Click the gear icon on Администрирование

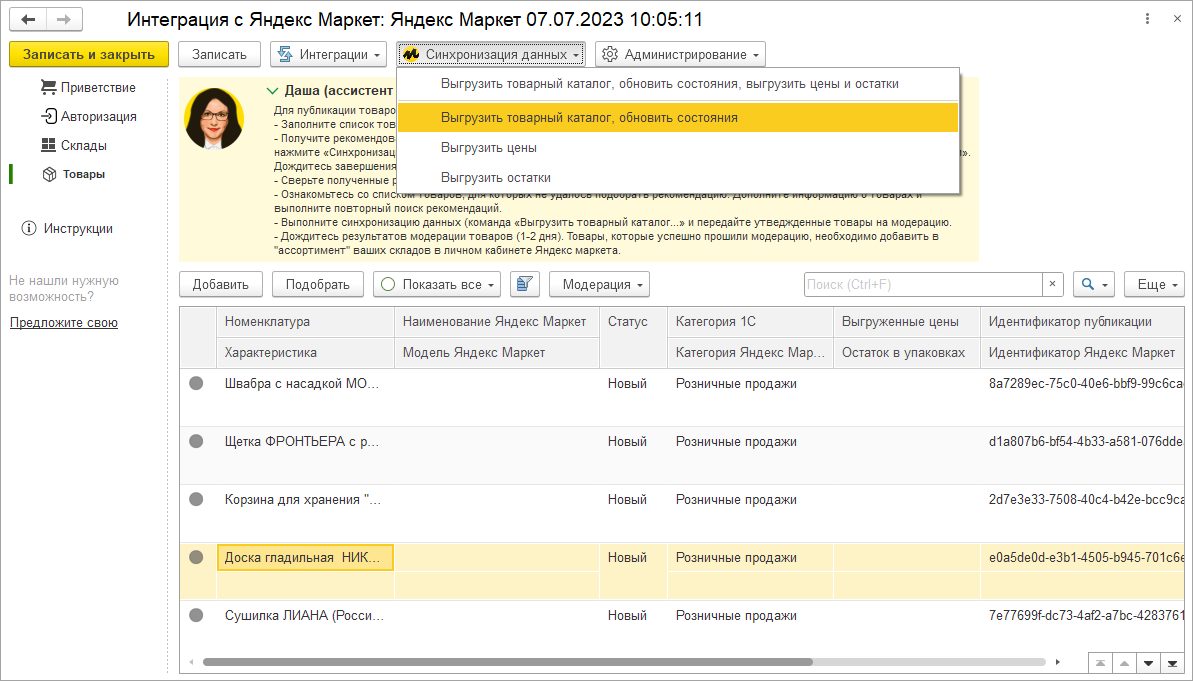[609, 54]
